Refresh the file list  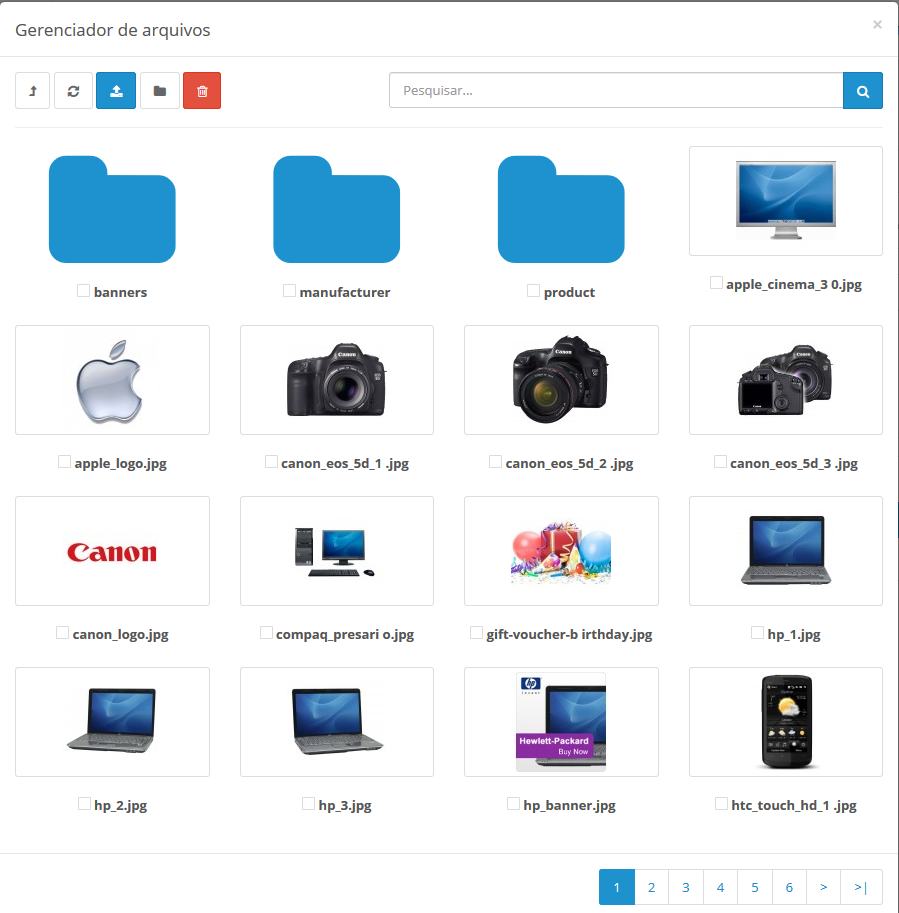coord(73,91)
